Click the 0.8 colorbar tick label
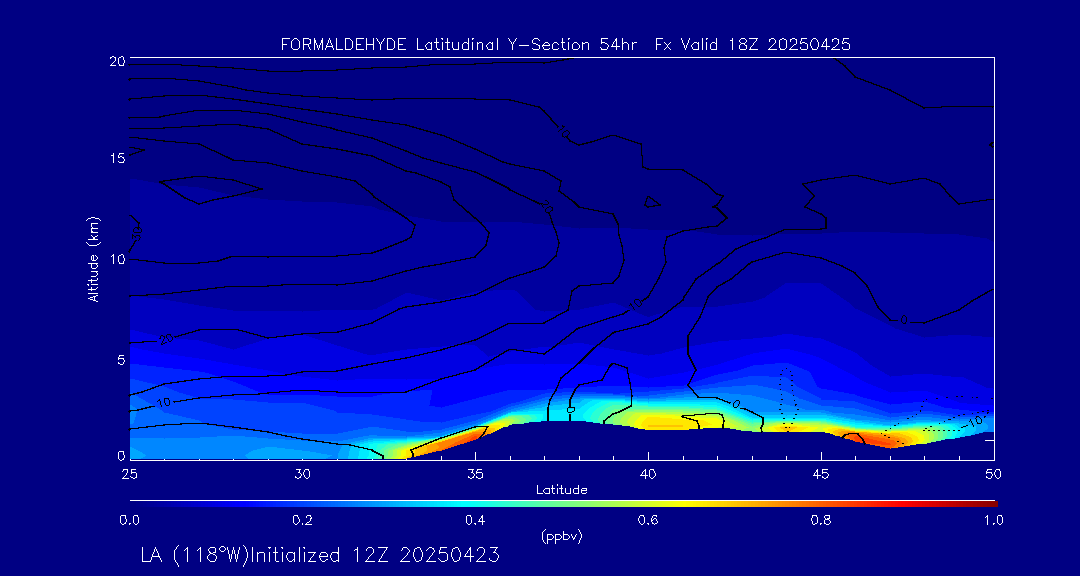Image resolution: width=1080 pixels, height=576 pixels. pos(821,520)
